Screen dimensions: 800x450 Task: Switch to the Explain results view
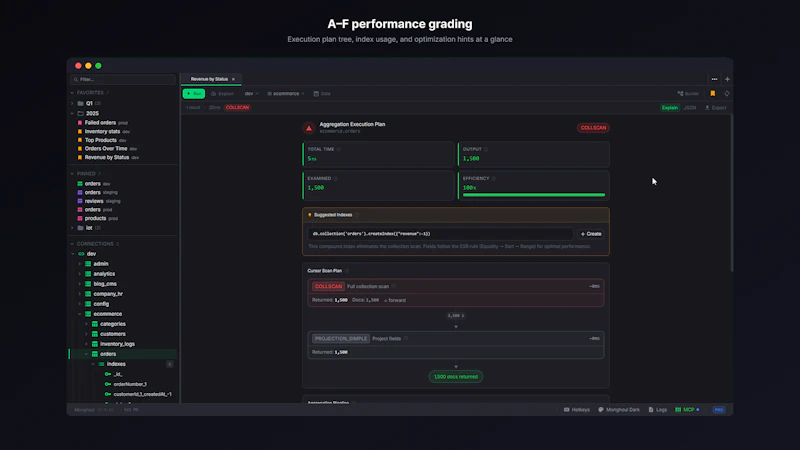tap(669, 108)
